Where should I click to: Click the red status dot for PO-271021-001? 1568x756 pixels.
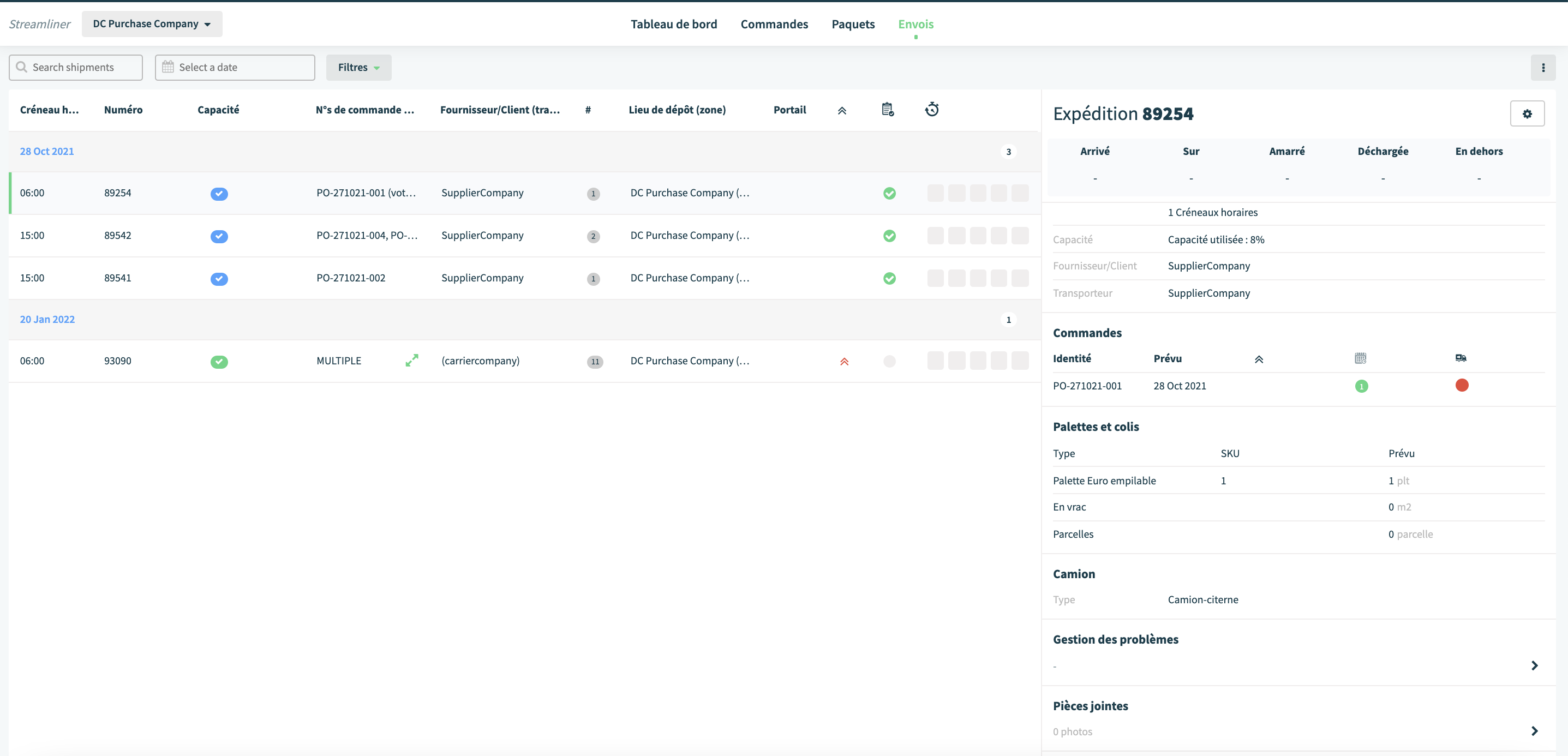(1462, 385)
